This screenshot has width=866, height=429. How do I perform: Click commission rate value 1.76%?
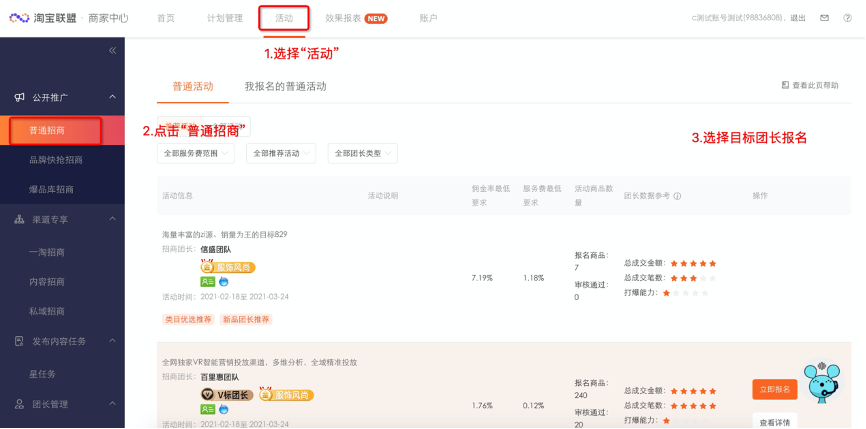(482, 405)
